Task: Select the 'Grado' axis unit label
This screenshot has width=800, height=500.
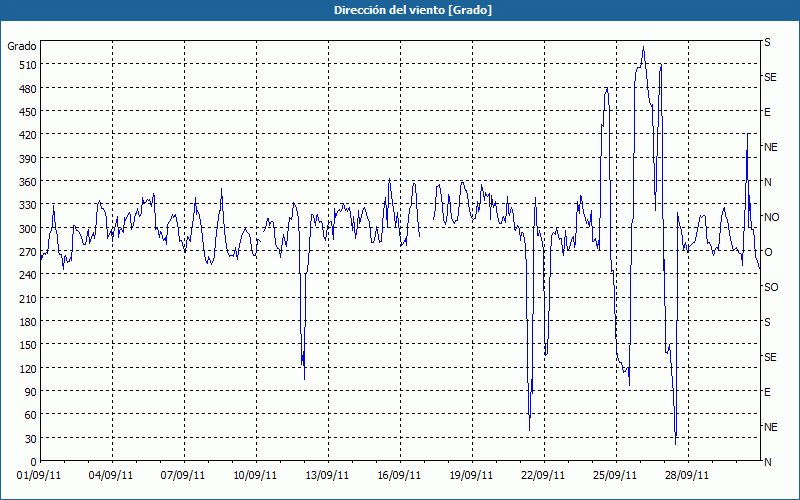Action: pos(22,46)
